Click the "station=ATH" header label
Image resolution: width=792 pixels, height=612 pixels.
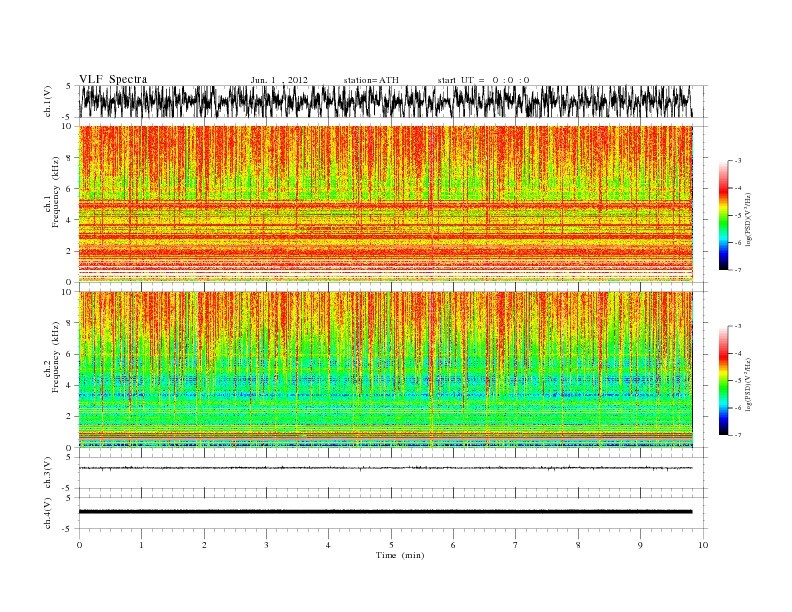tap(371, 80)
